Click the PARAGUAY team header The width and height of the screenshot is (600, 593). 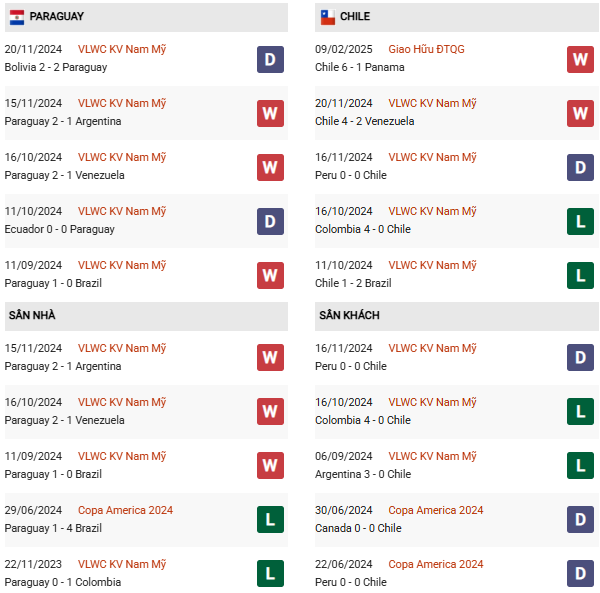(x=146, y=17)
